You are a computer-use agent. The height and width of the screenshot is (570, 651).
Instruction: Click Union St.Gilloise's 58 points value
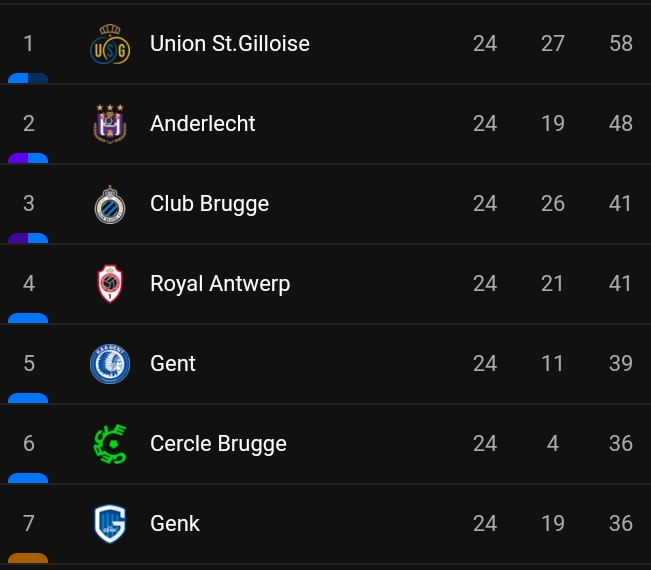coord(621,44)
